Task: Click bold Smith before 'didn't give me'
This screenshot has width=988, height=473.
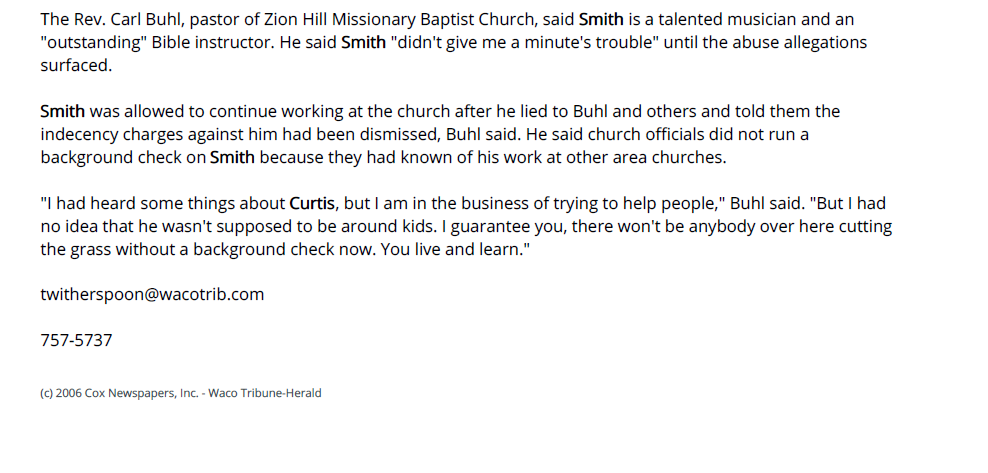Action: coord(364,43)
